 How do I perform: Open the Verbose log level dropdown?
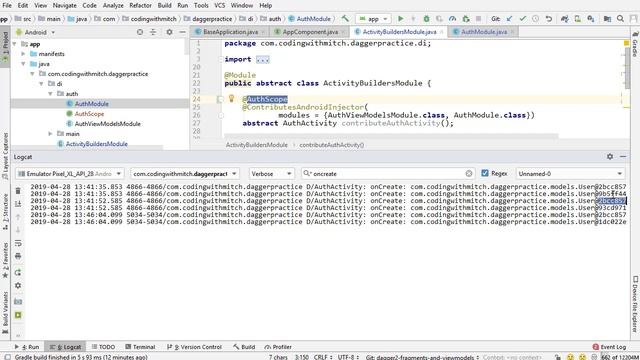point(271,173)
